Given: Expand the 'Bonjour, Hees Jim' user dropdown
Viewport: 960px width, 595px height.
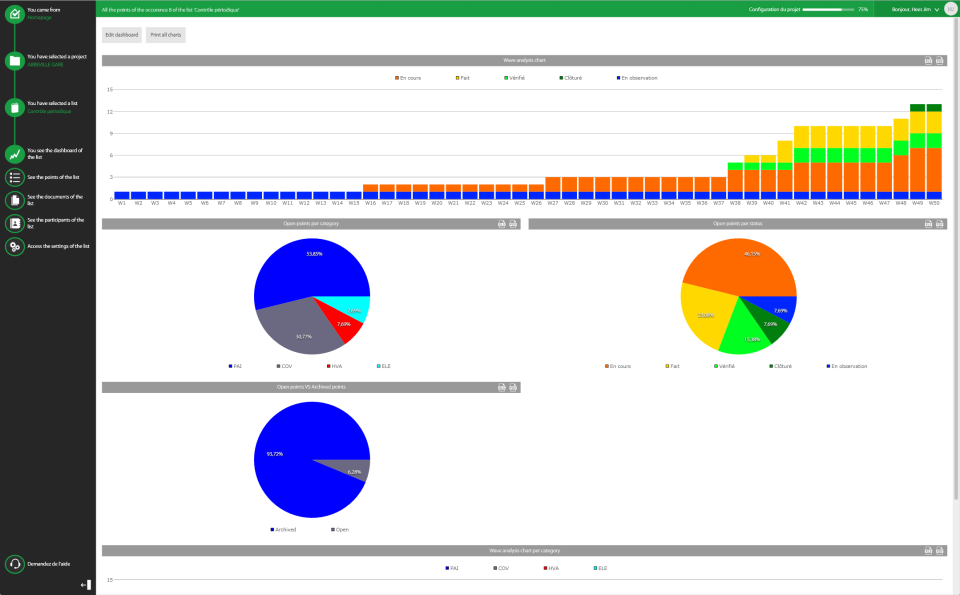Looking at the screenshot, I should [915, 9].
